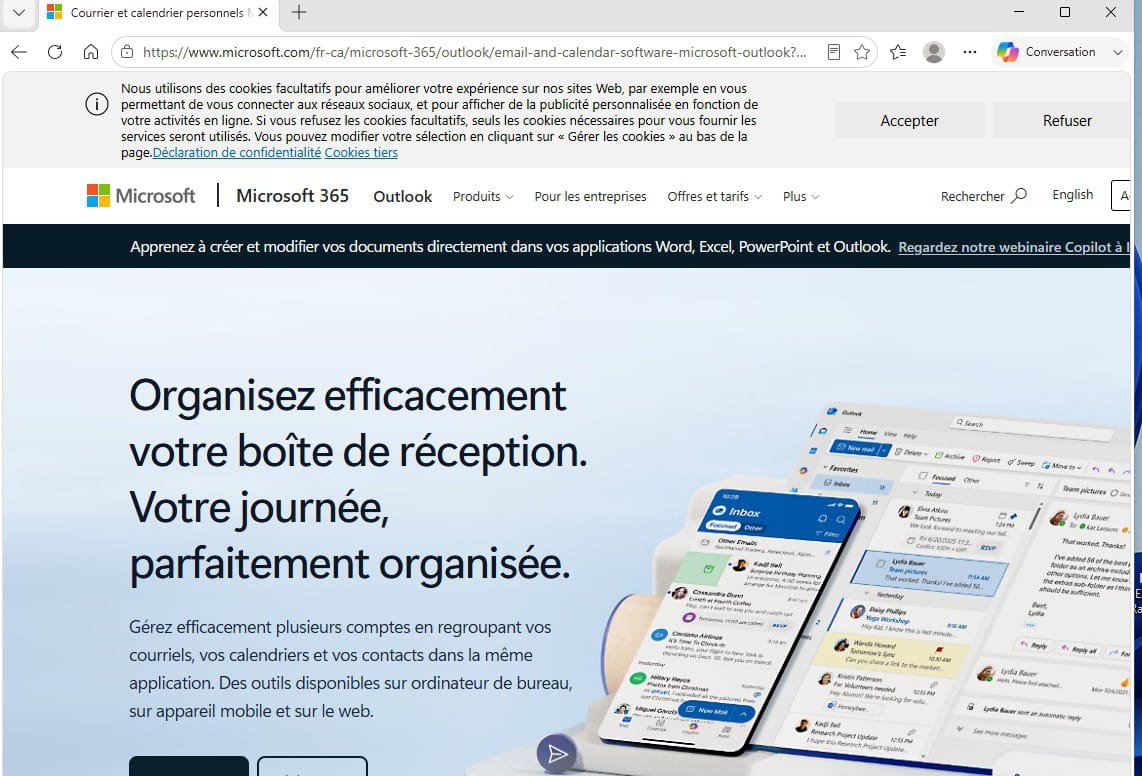Click the address bar URL field
1142x776 pixels.
click(x=474, y=52)
